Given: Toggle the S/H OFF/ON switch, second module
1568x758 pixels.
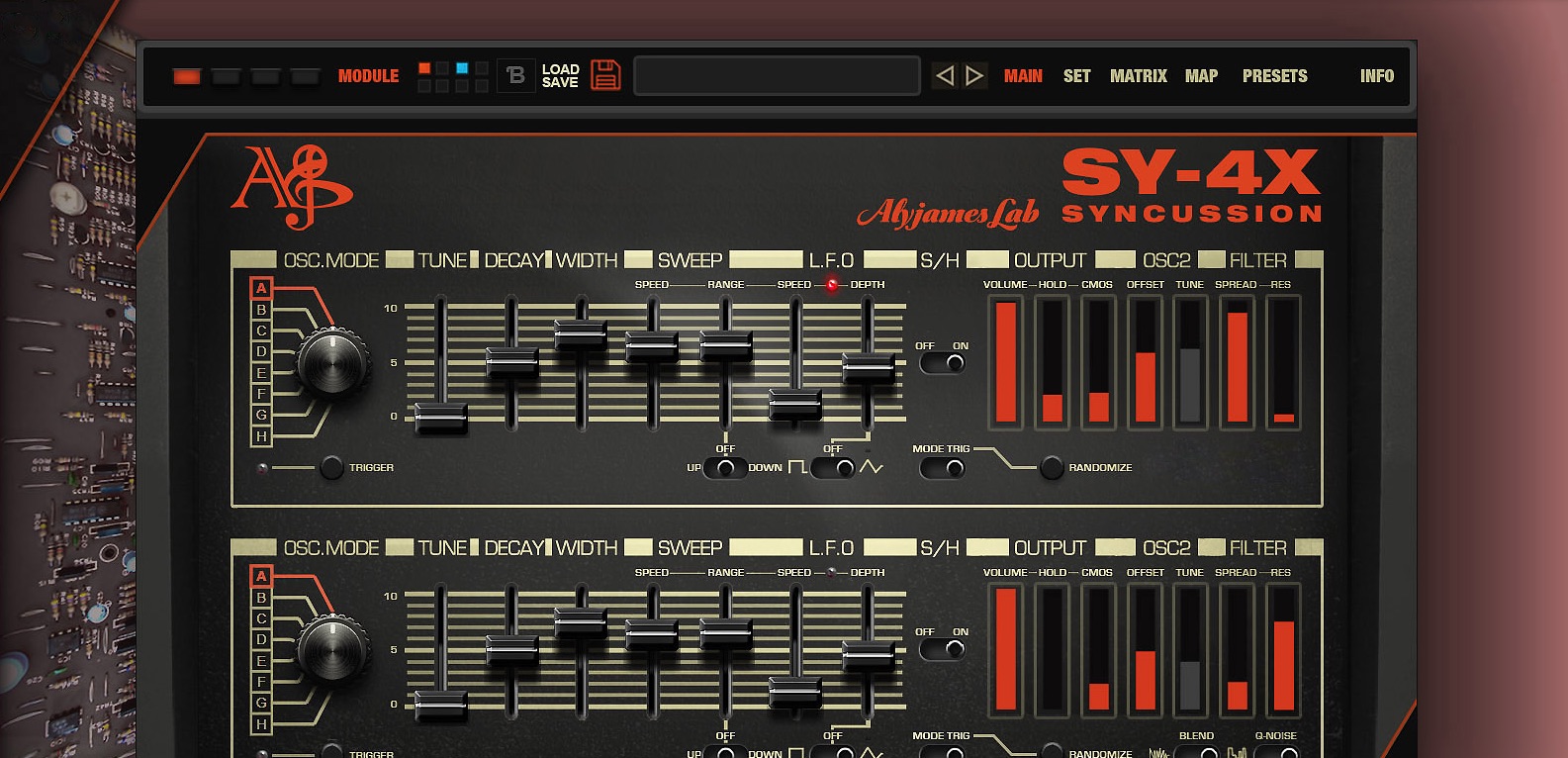Looking at the screenshot, I should (942, 649).
